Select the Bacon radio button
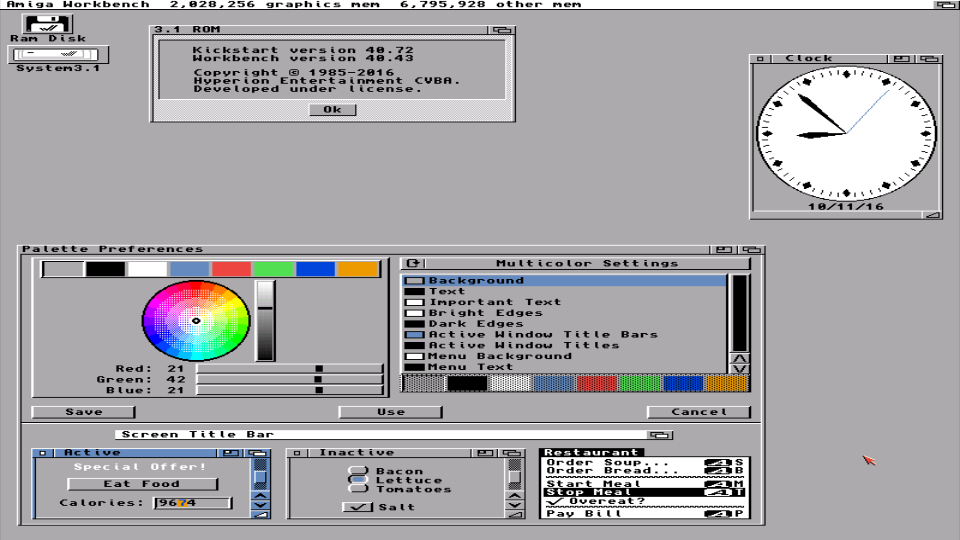960x540 pixels. 358,471
